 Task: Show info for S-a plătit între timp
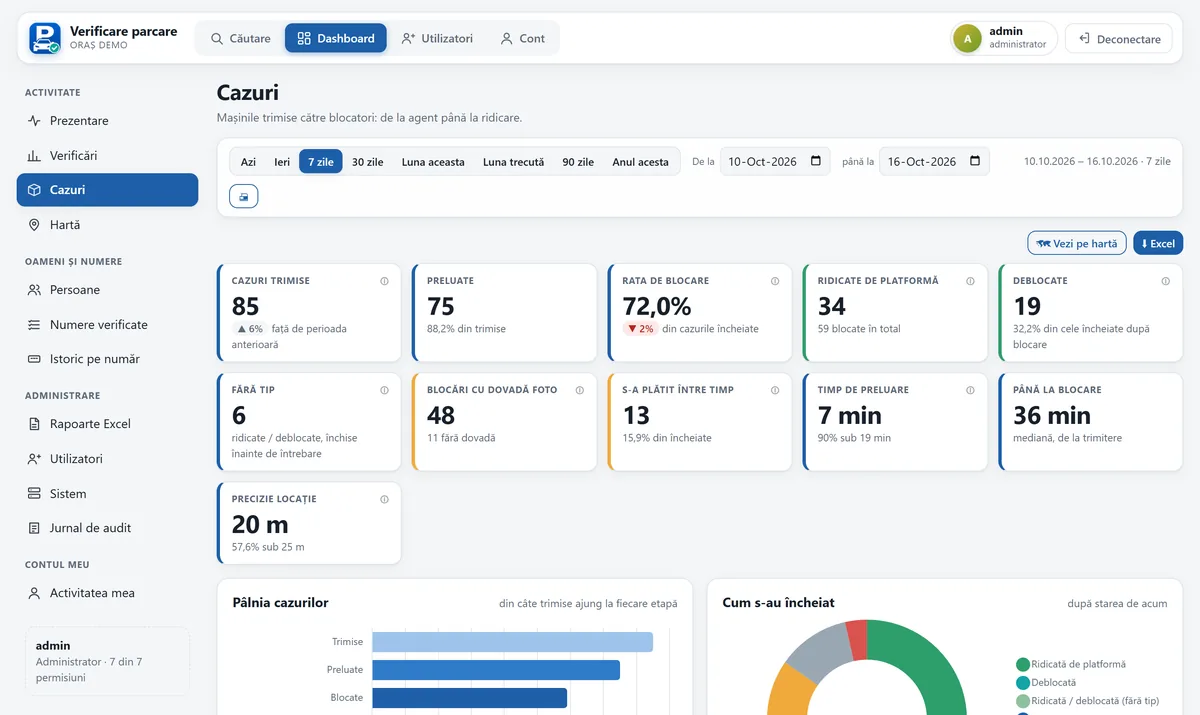pyautogui.click(x=775, y=390)
